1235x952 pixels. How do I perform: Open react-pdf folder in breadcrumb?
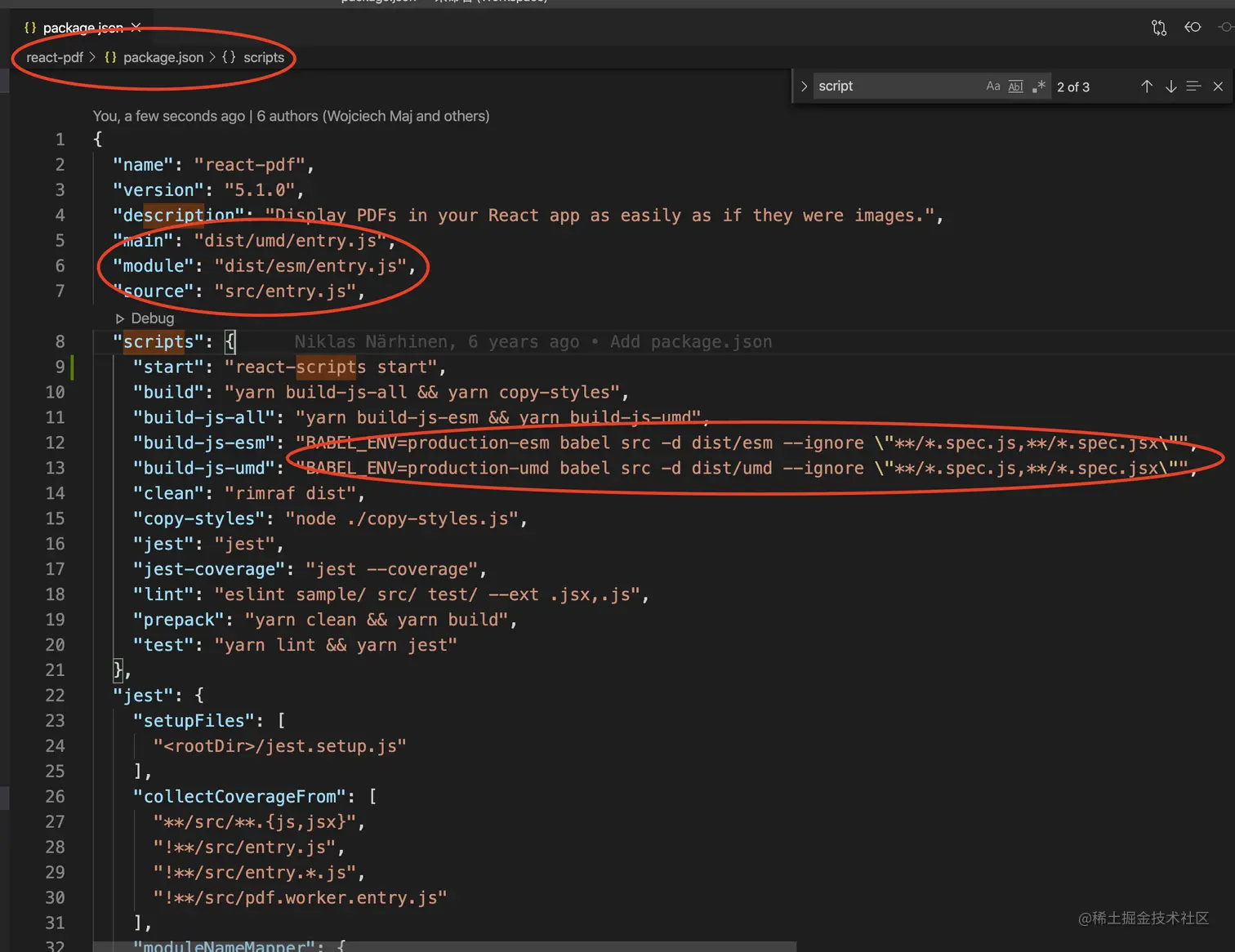pyautogui.click(x=55, y=57)
